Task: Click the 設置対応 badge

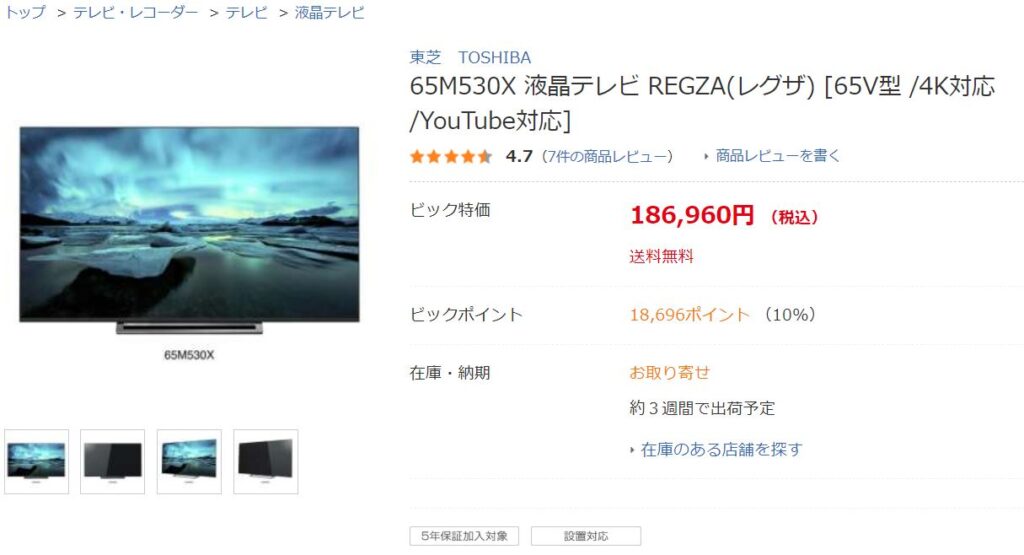Action: [x=586, y=536]
